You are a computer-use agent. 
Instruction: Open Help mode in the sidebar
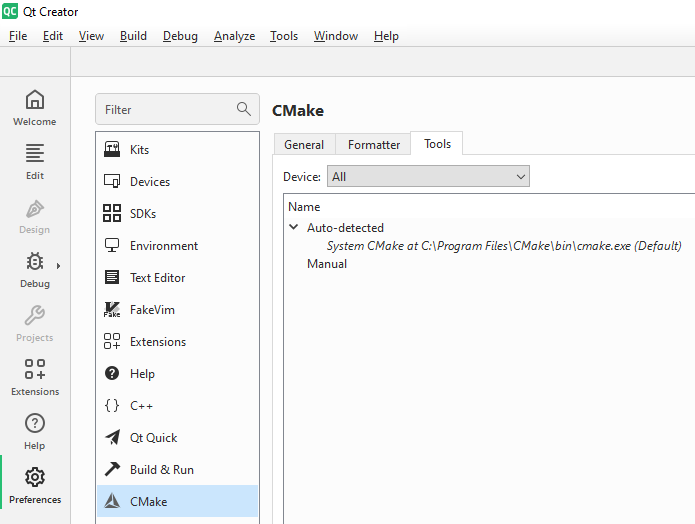[35, 432]
